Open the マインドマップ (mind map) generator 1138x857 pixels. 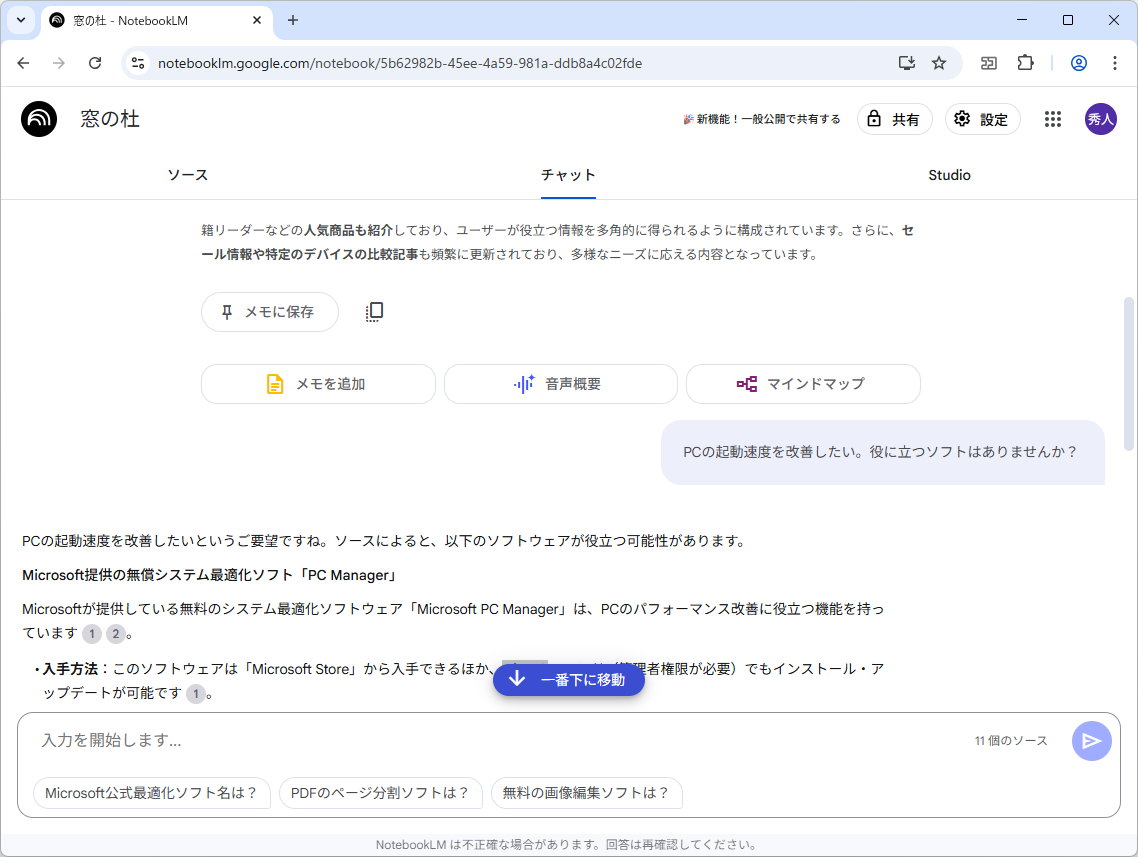(x=803, y=384)
